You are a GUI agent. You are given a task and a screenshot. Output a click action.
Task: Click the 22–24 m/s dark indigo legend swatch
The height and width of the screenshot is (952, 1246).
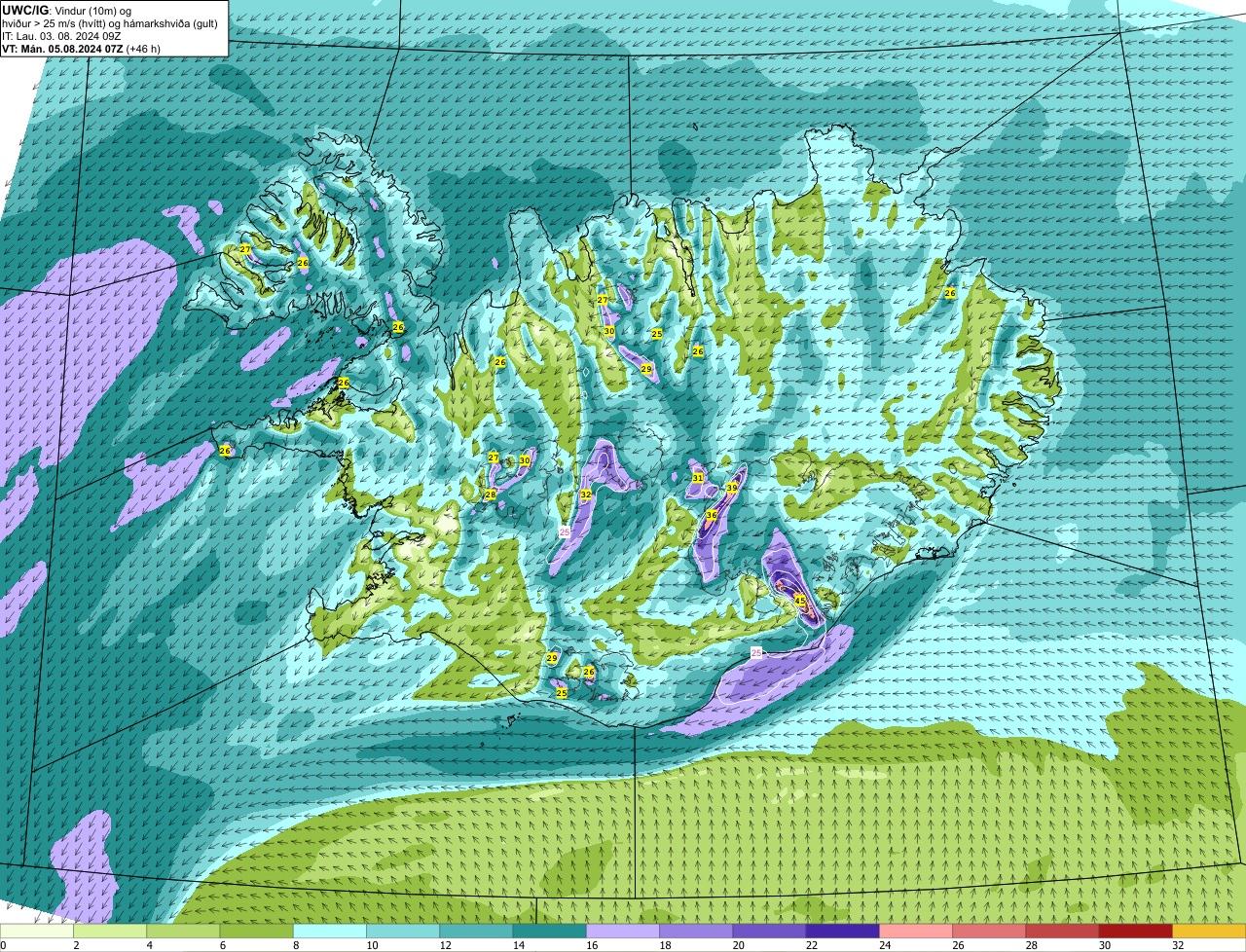[843, 932]
